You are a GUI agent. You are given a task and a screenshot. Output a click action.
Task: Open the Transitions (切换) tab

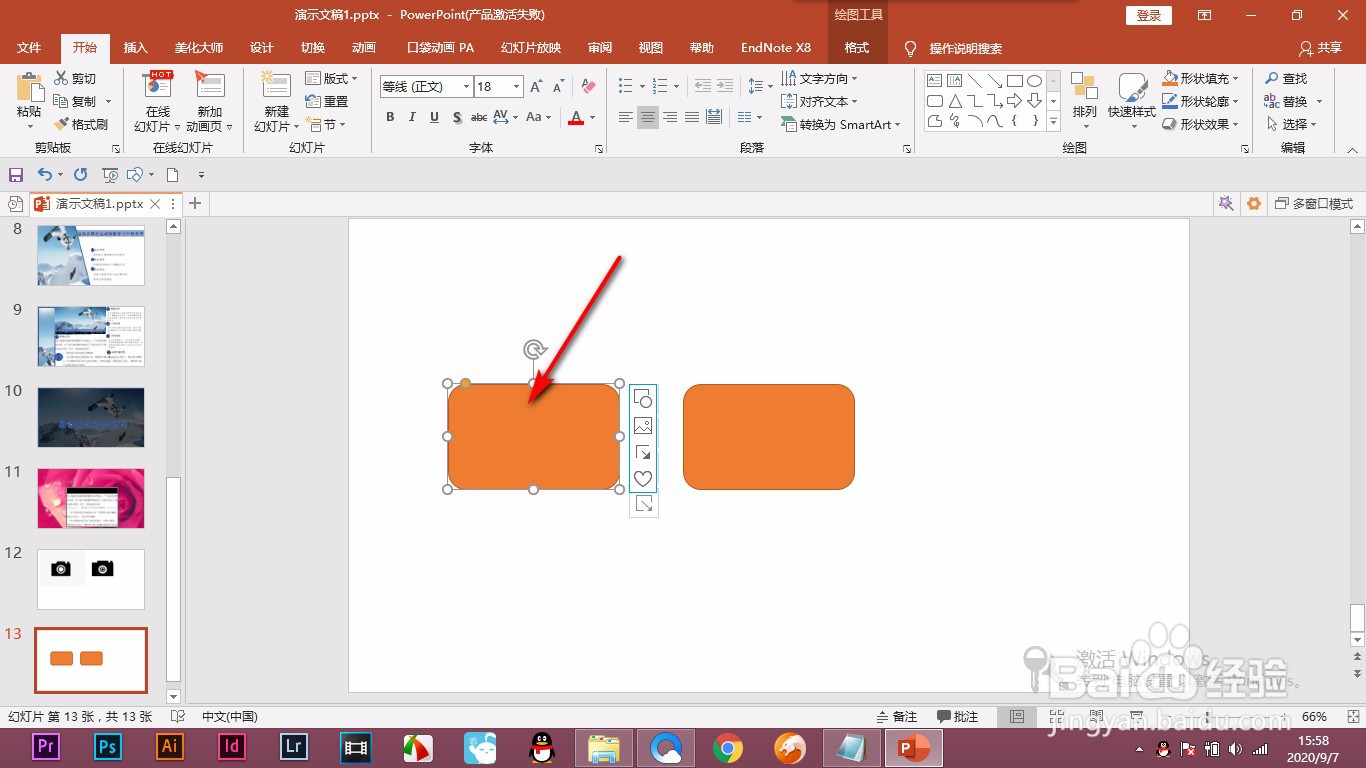[313, 47]
